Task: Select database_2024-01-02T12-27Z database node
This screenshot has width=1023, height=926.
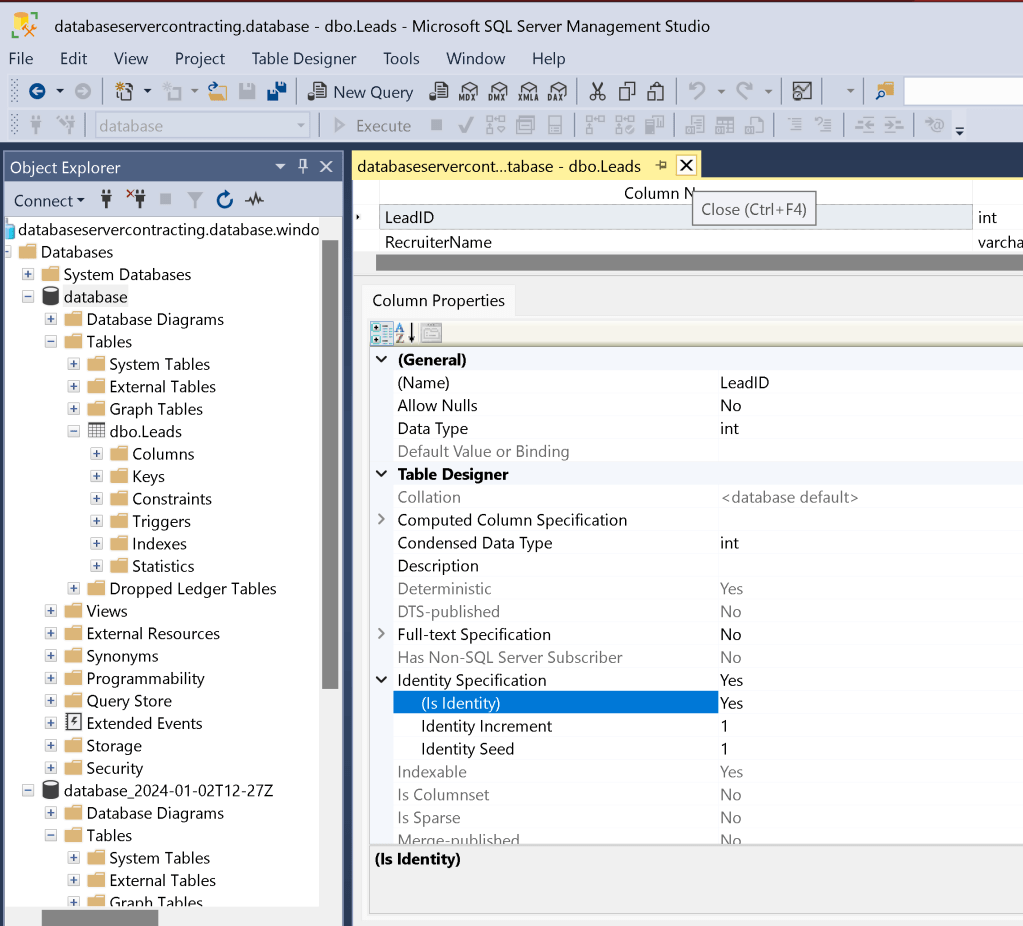Action: (168, 790)
